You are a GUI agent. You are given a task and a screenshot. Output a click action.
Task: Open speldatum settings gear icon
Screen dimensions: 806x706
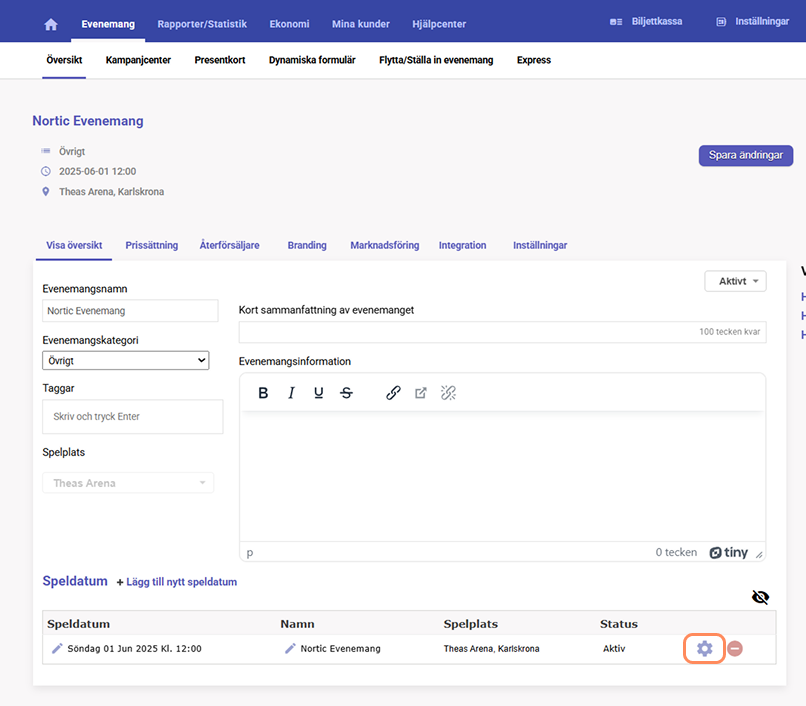point(704,648)
